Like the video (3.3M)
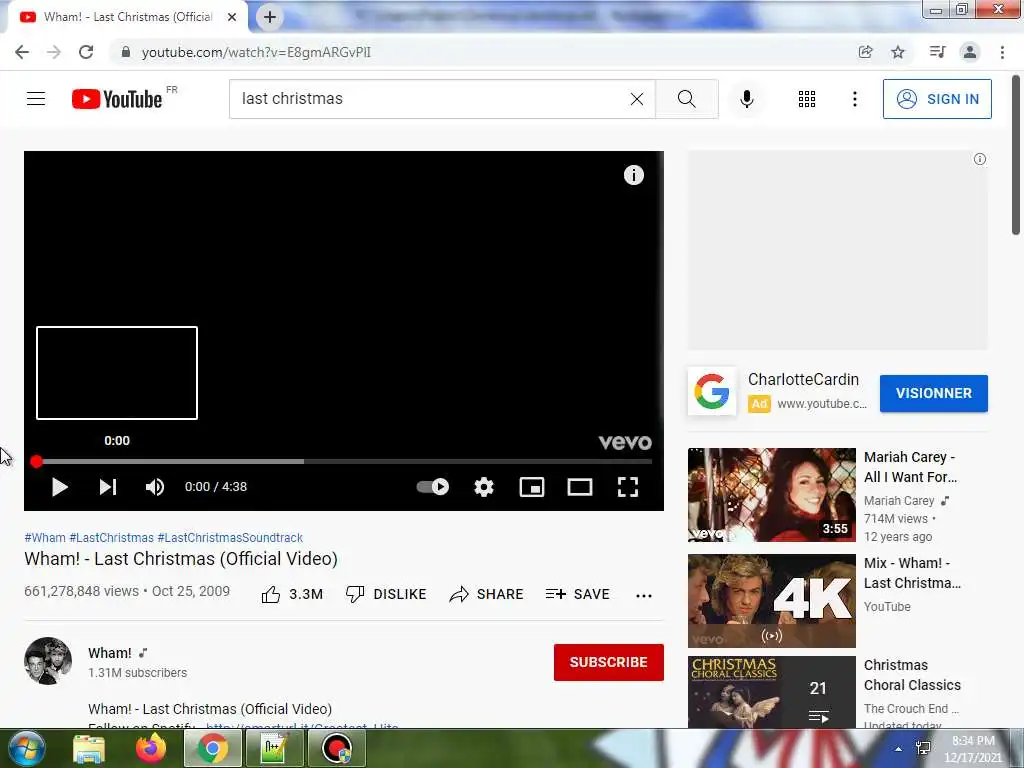Viewport: 1024px width, 768px height. pos(292,594)
